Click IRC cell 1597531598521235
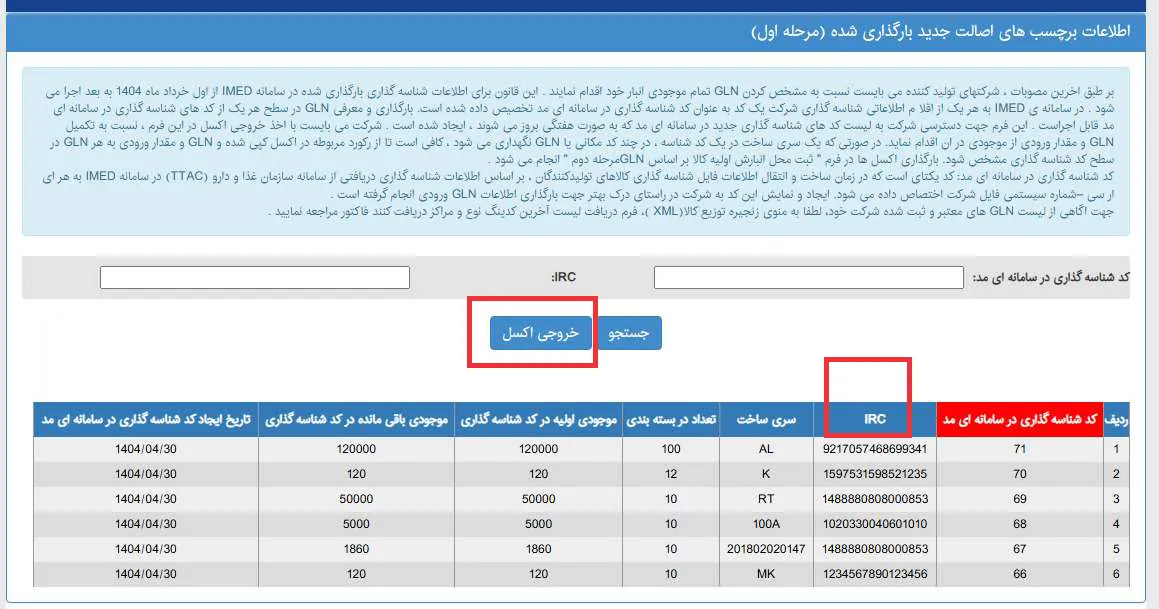Viewport: 1159px width, 609px height. [x=875, y=474]
